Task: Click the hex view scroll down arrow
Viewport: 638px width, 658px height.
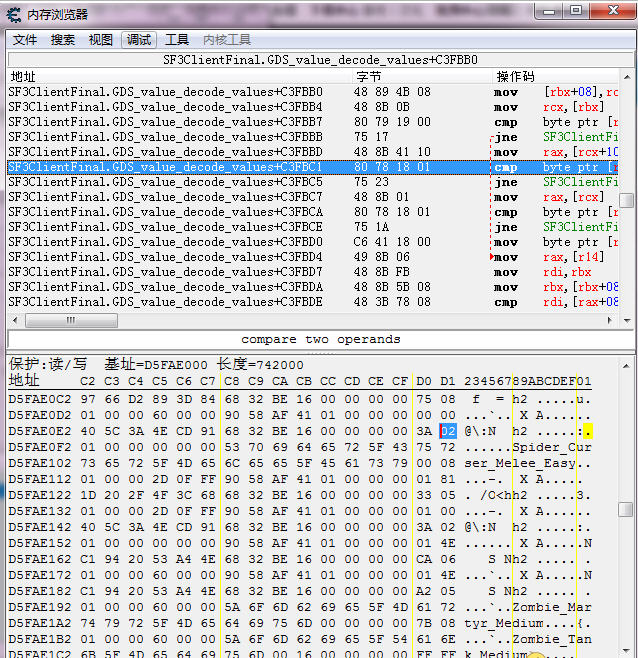Action: click(x=626, y=651)
